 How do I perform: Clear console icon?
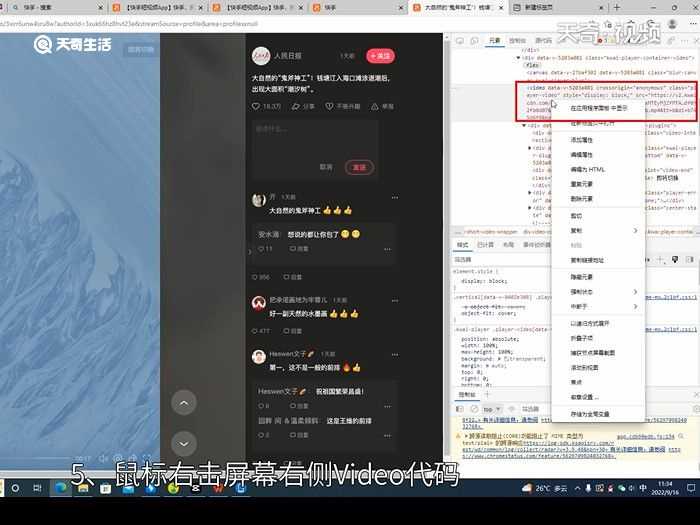point(474,409)
